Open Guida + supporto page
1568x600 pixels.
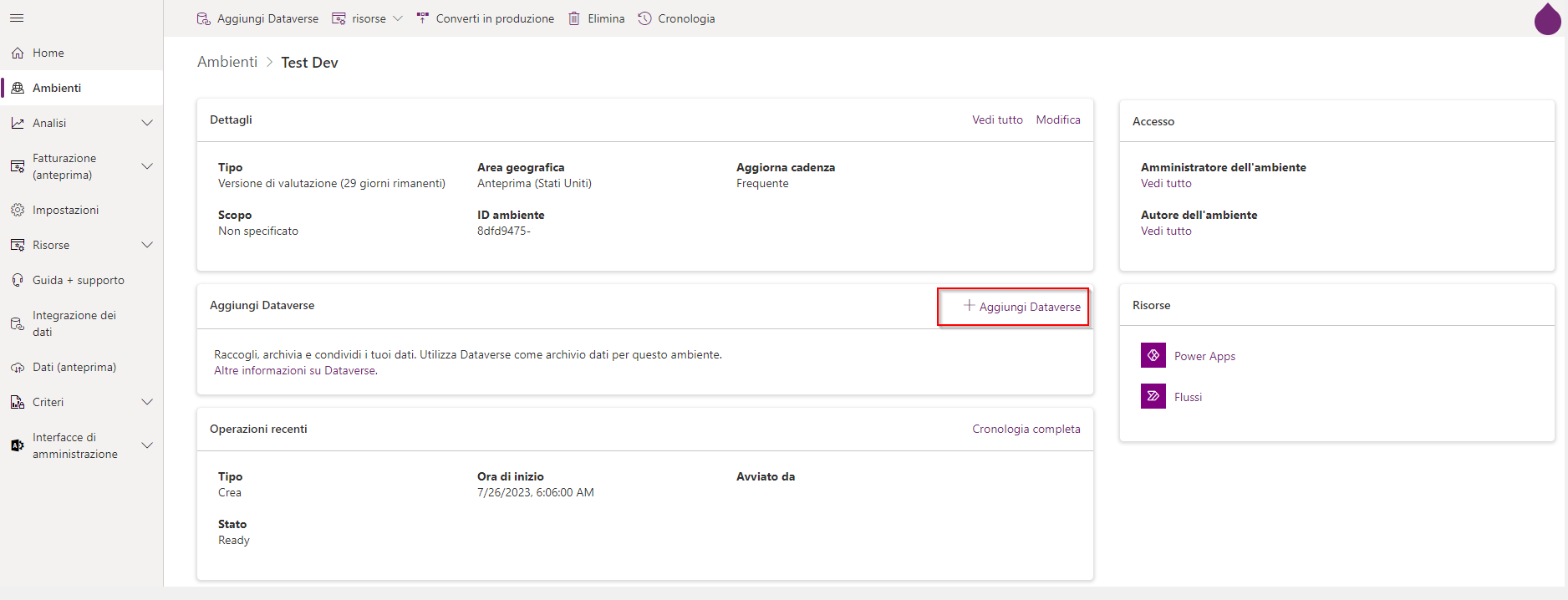(x=78, y=280)
